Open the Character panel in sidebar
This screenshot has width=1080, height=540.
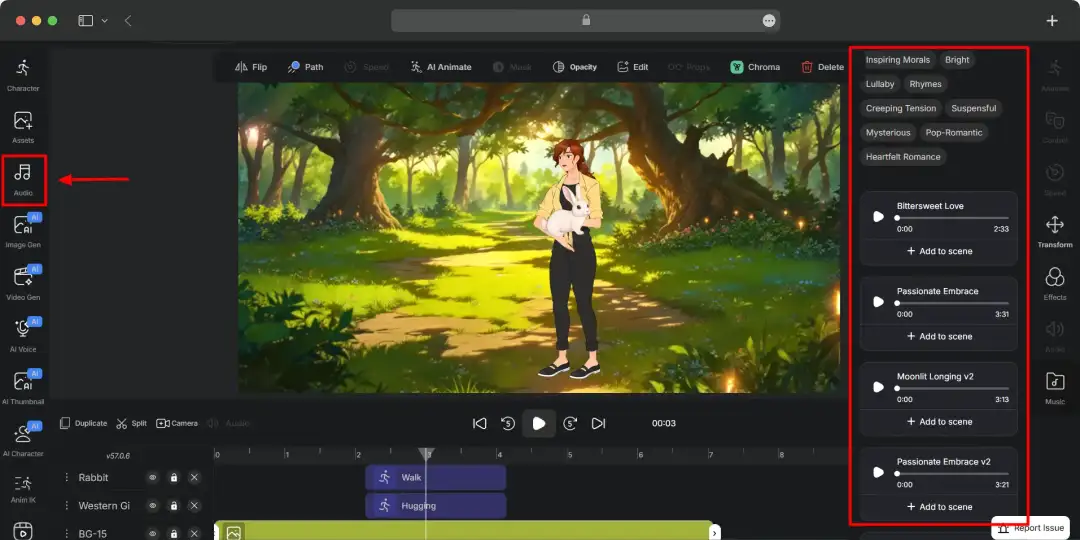click(23, 75)
